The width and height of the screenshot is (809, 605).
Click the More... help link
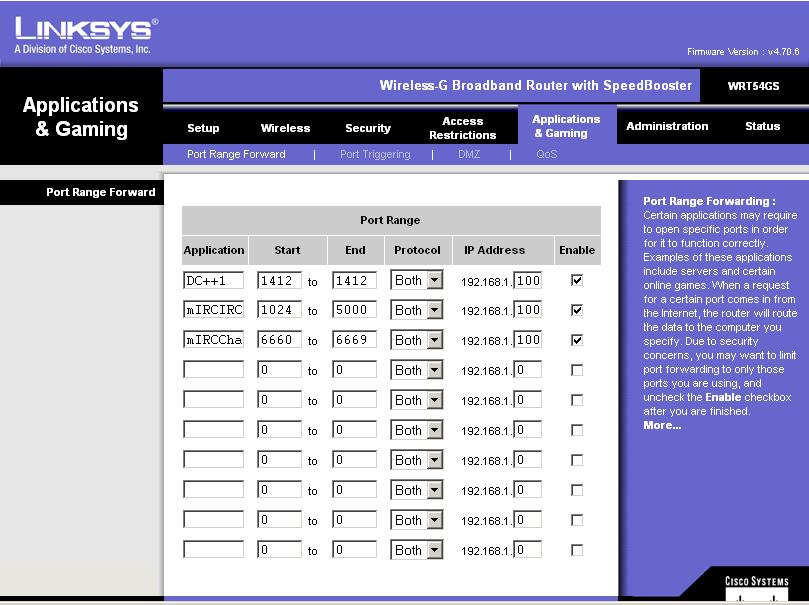tap(662, 426)
